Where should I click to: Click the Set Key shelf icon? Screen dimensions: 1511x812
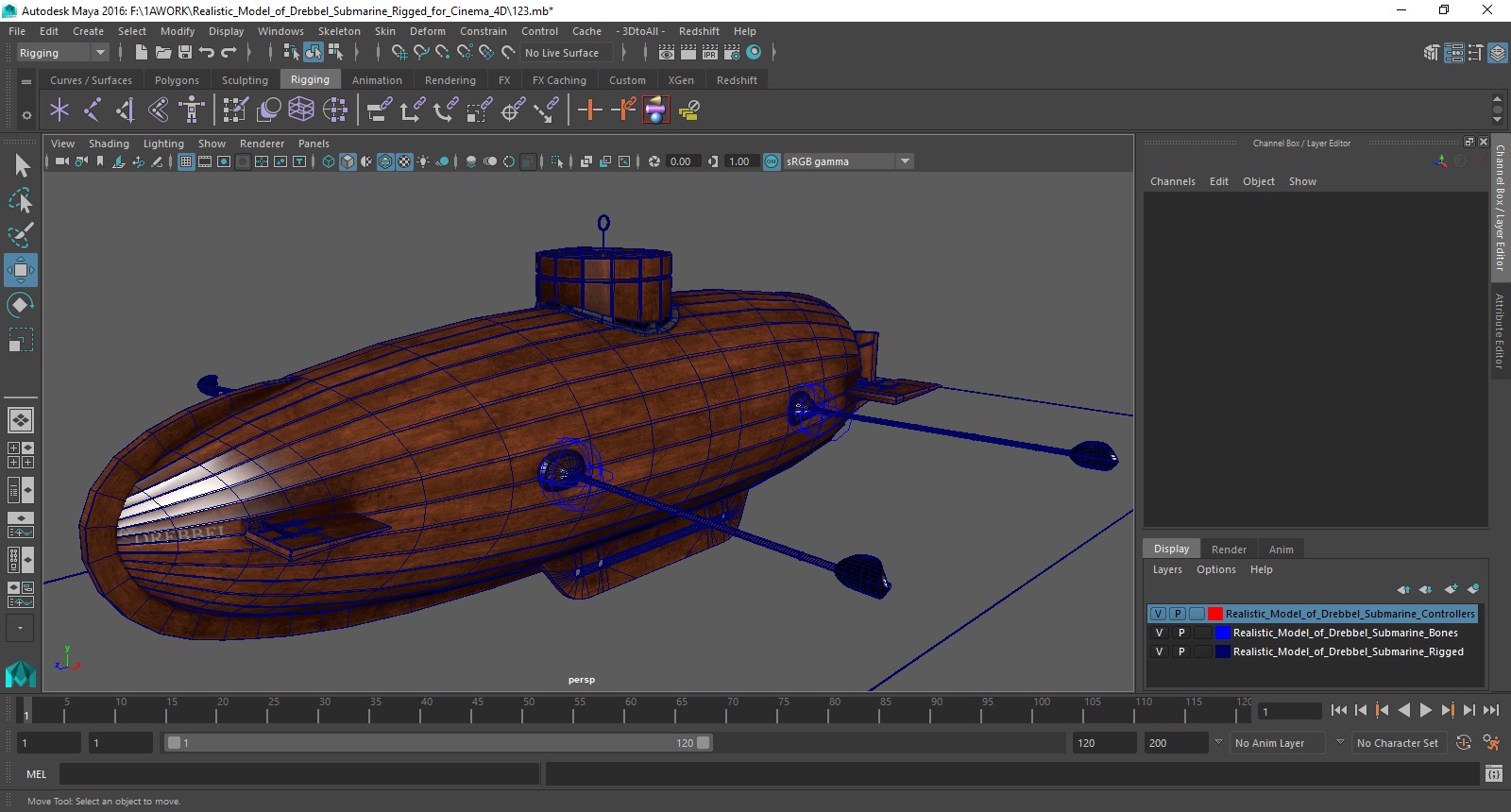point(589,110)
